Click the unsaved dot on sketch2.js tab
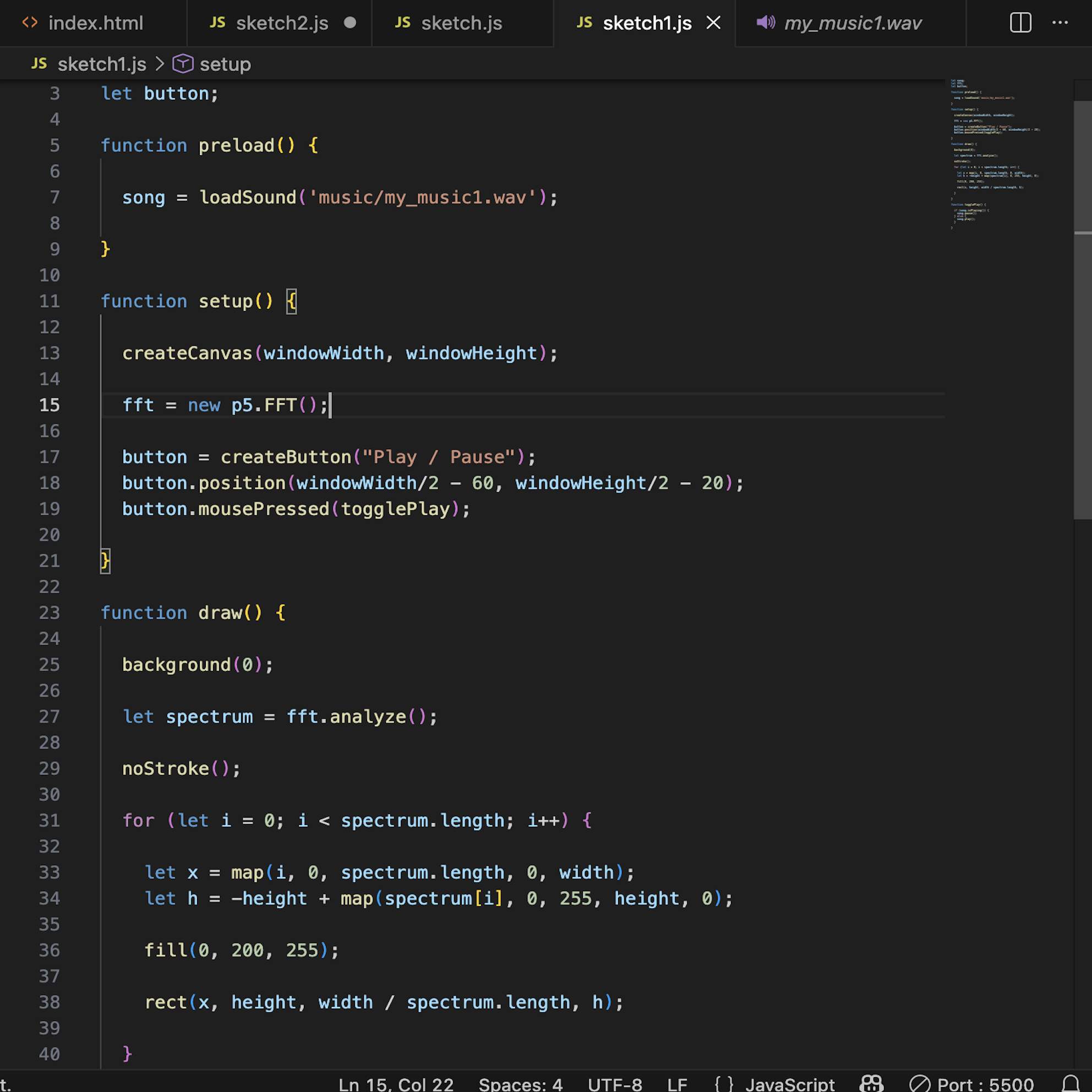The height and width of the screenshot is (1092, 1092). (350, 23)
